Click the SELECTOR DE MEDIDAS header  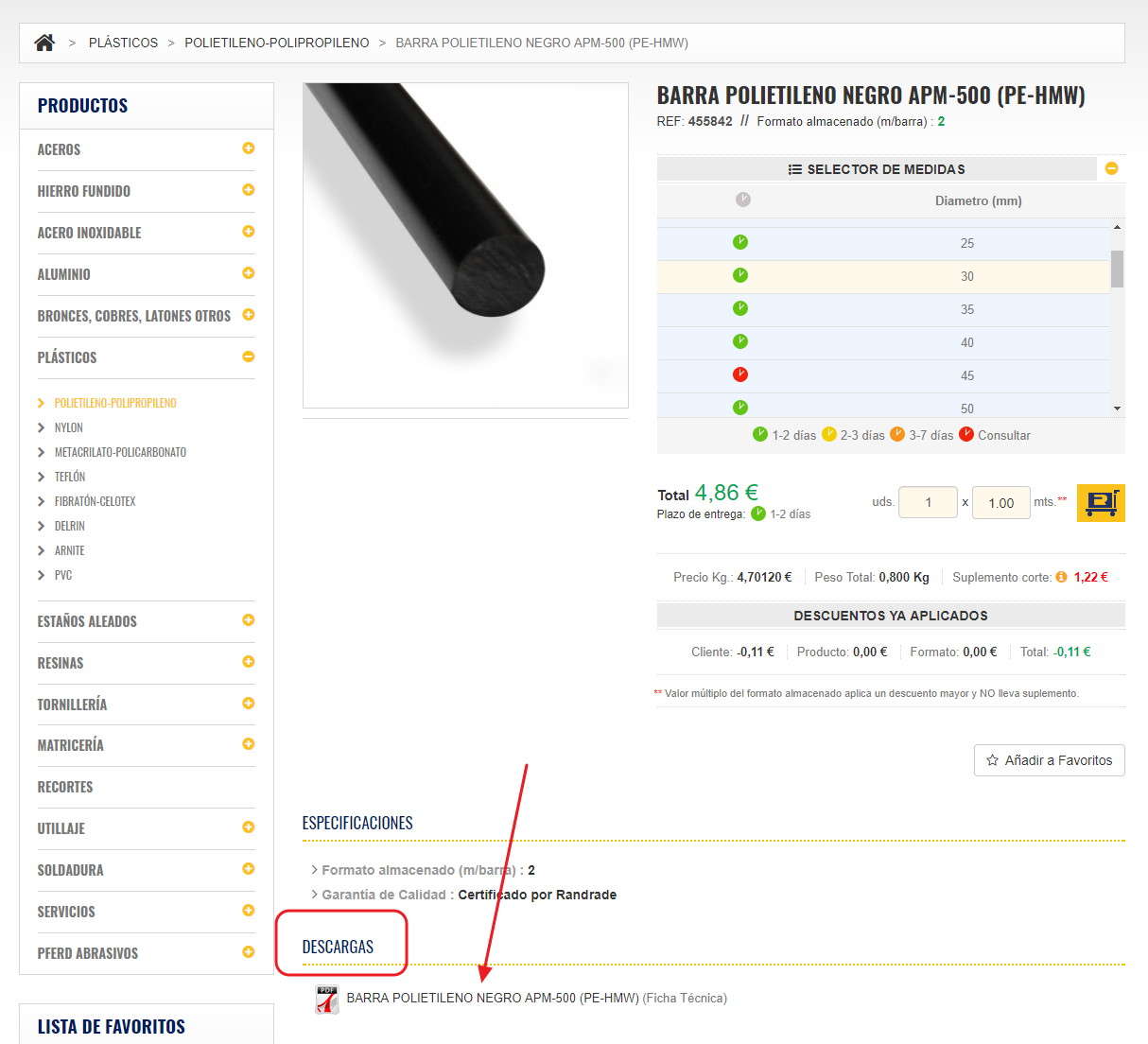877,169
